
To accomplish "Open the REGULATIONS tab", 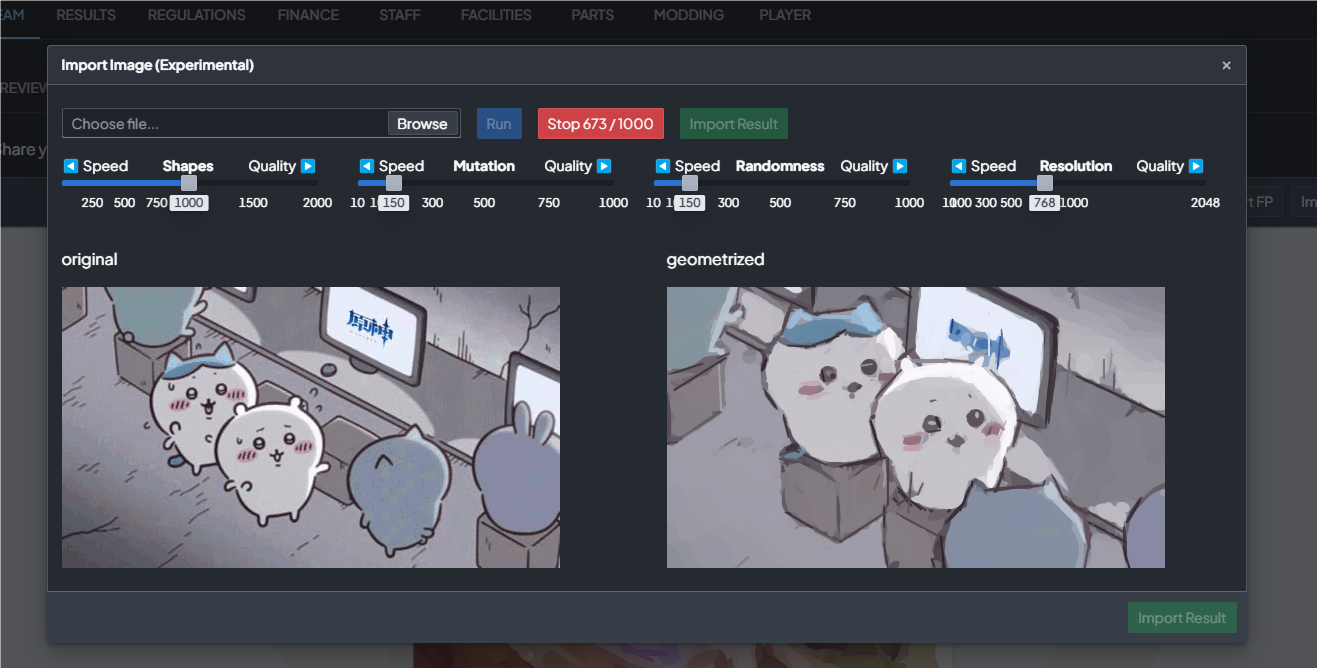I will tap(197, 15).
